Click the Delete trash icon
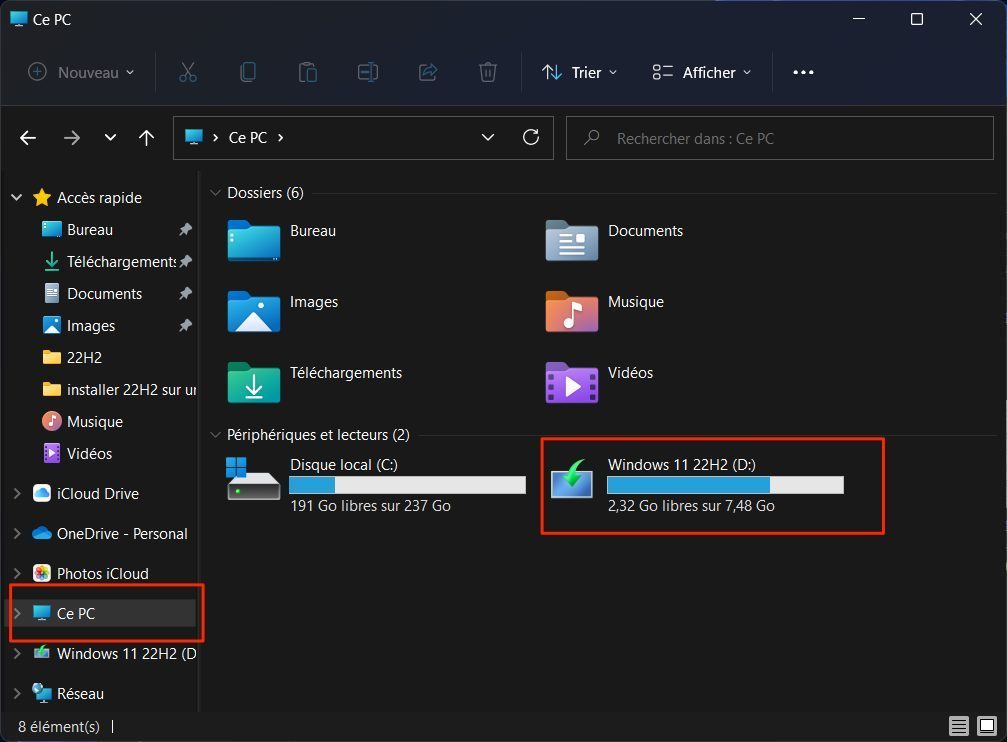Image resolution: width=1007 pixels, height=742 pixels. [488, 72]
